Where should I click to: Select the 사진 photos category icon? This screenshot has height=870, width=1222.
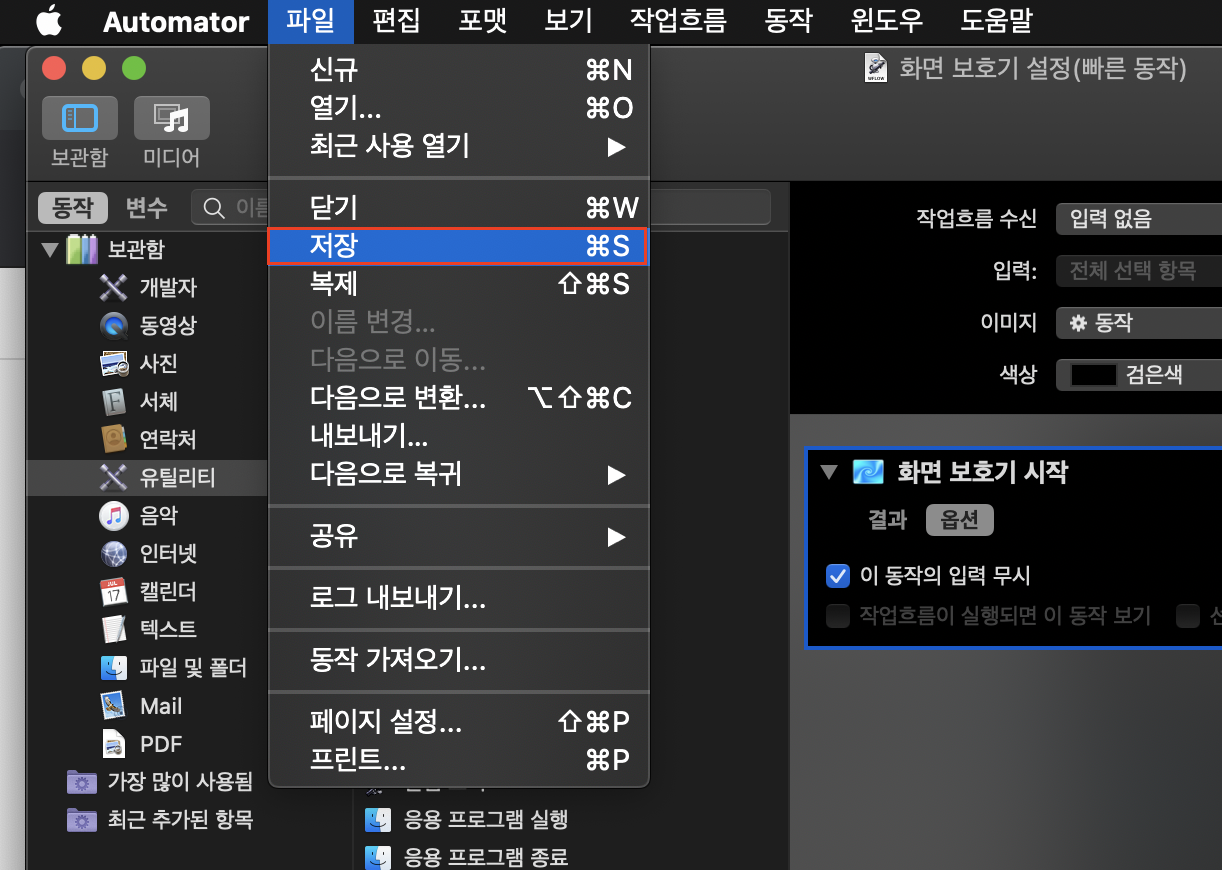114,364
